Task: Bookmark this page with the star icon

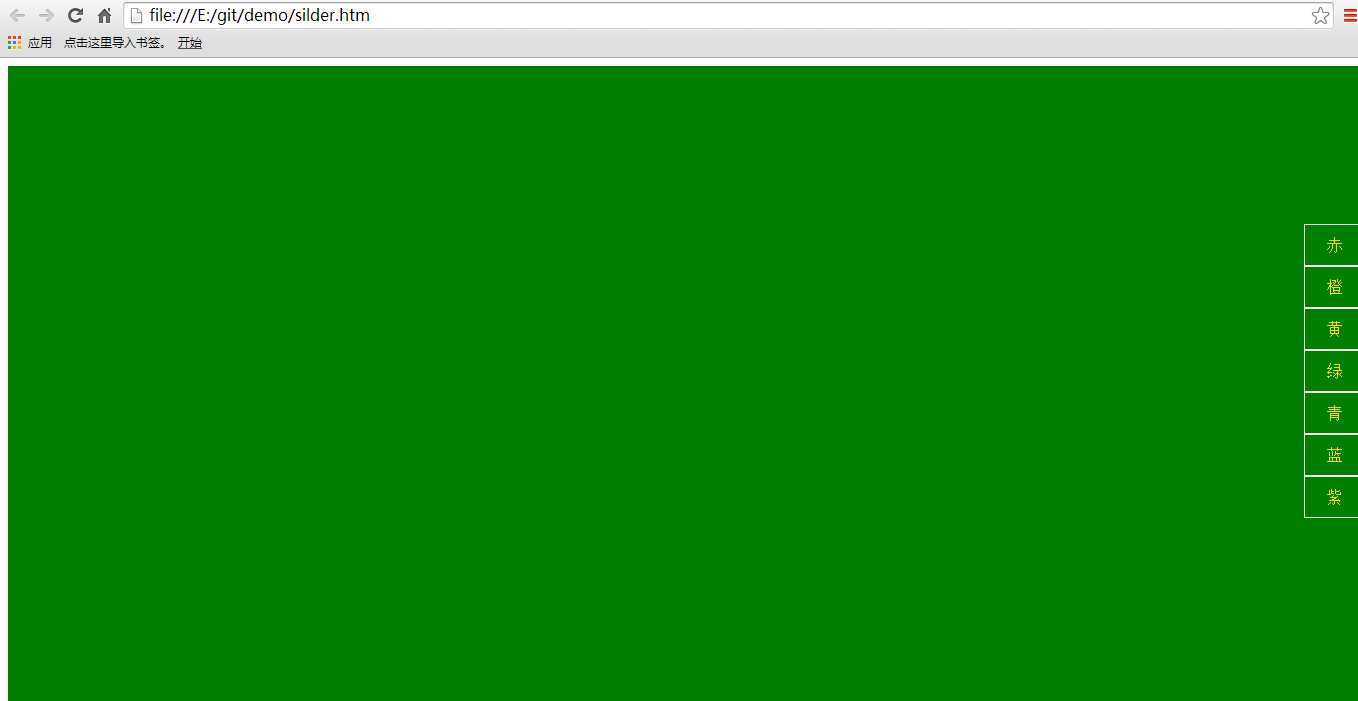Action: pyautogui.click(x=1320, y=15)
